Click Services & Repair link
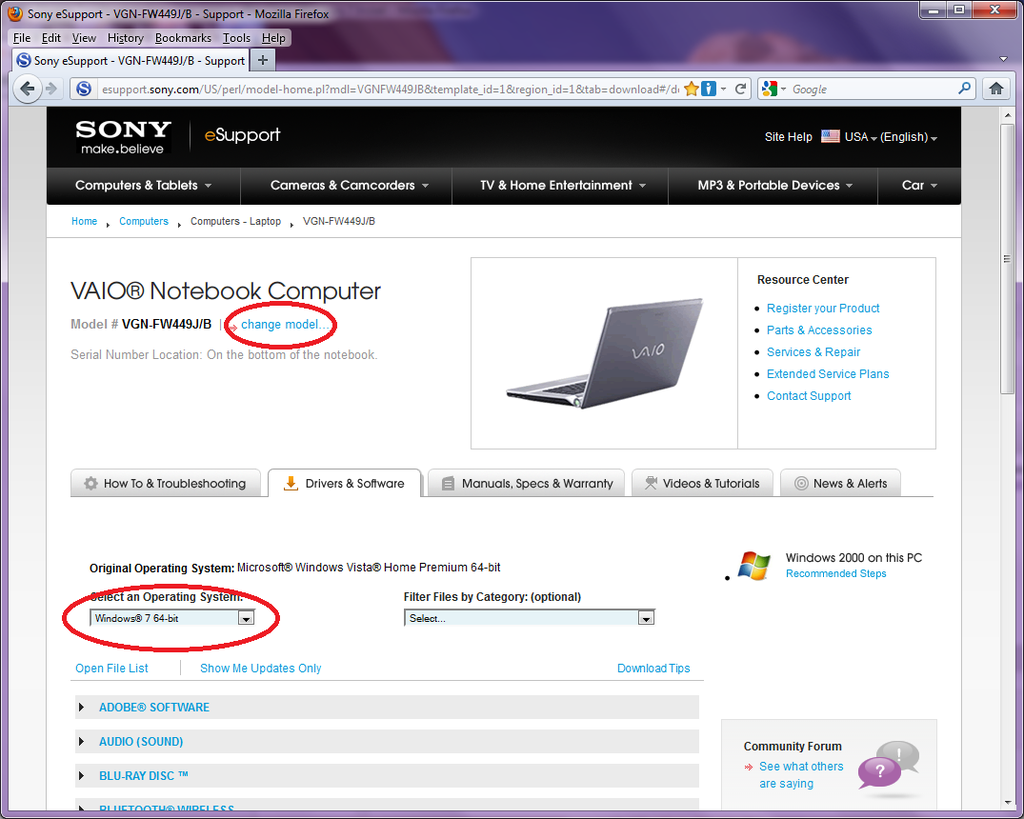Viewport: 1024px width, 819px height. [x=813, y=352]
